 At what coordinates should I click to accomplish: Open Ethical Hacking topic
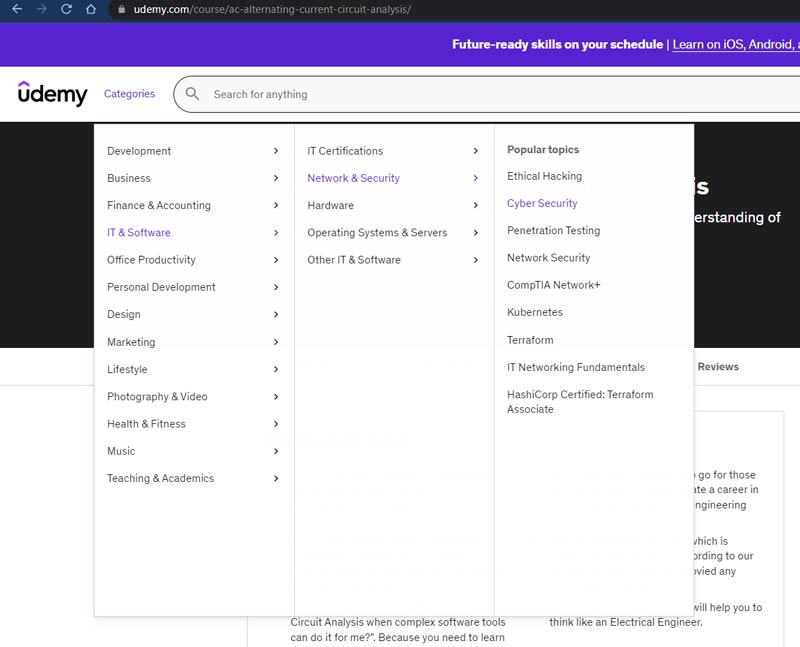(x=544, y=176)
